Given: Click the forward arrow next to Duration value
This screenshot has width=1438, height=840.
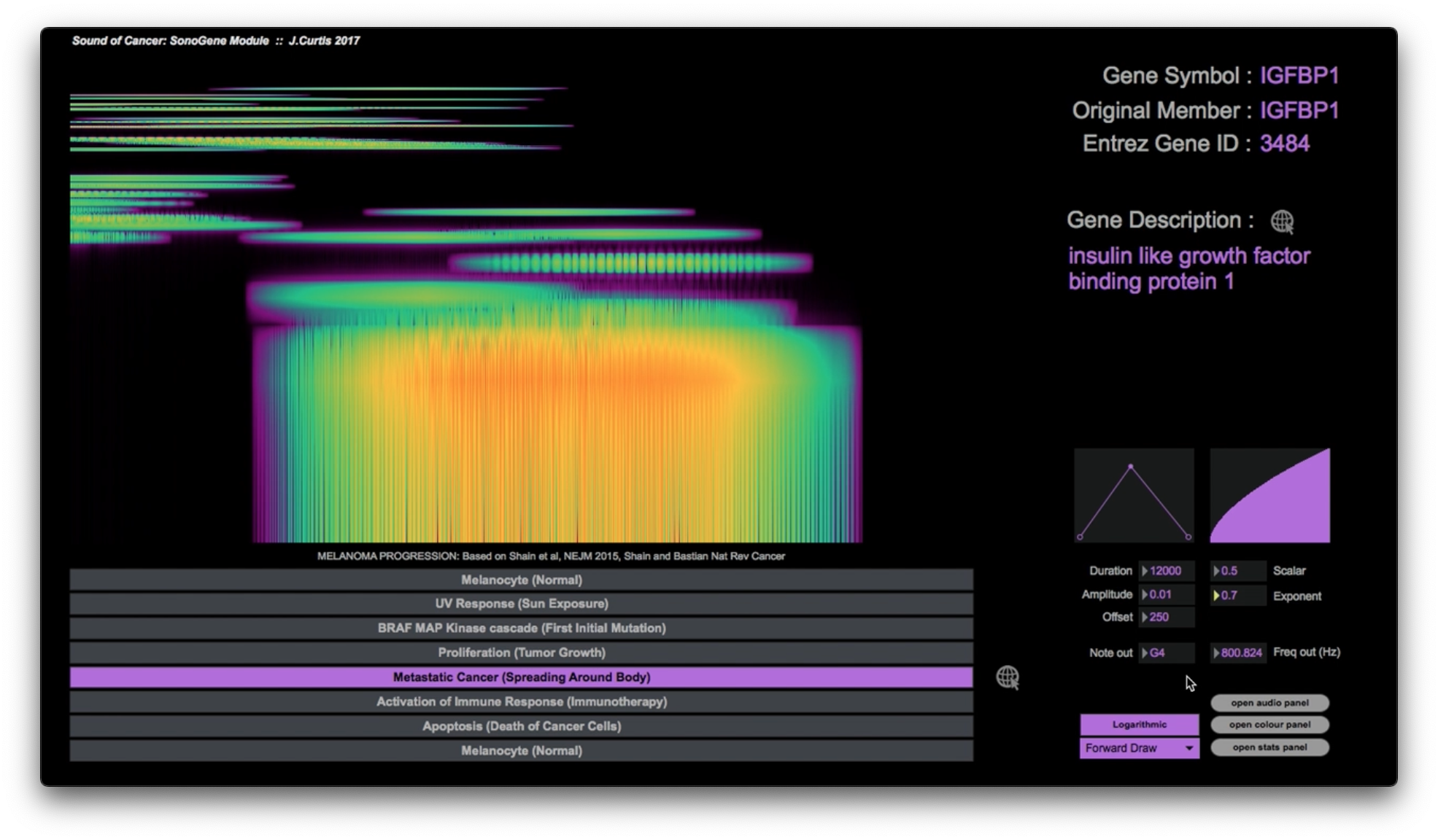Looking at the screenshot, I should 1141,570.
